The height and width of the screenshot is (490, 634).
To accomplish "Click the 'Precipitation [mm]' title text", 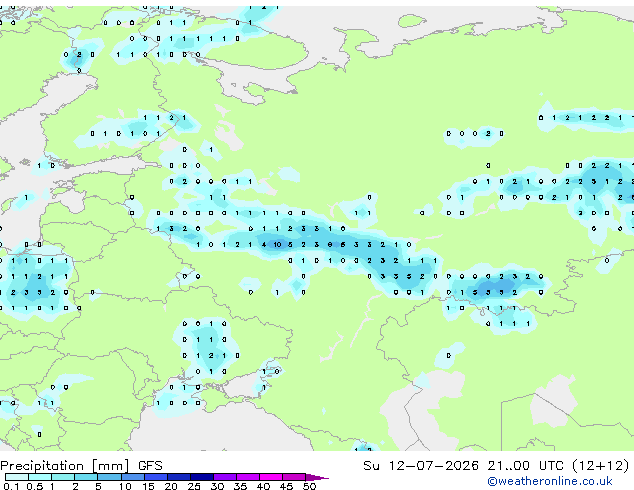I will click(x=65, y=466).
